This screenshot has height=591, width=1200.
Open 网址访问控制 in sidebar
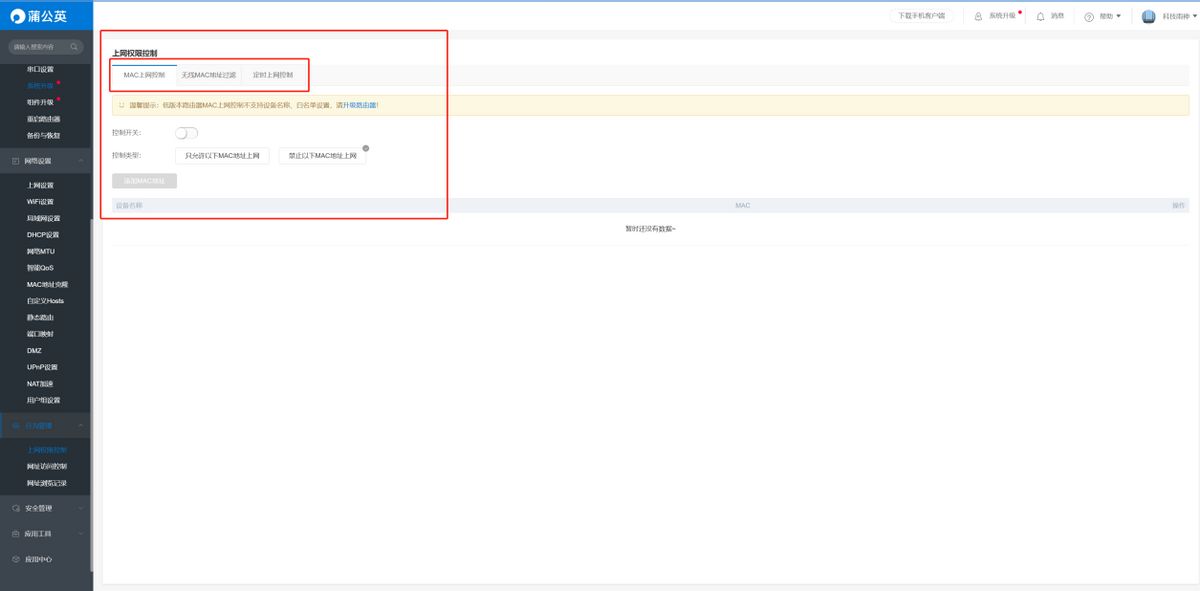point(47,466)
